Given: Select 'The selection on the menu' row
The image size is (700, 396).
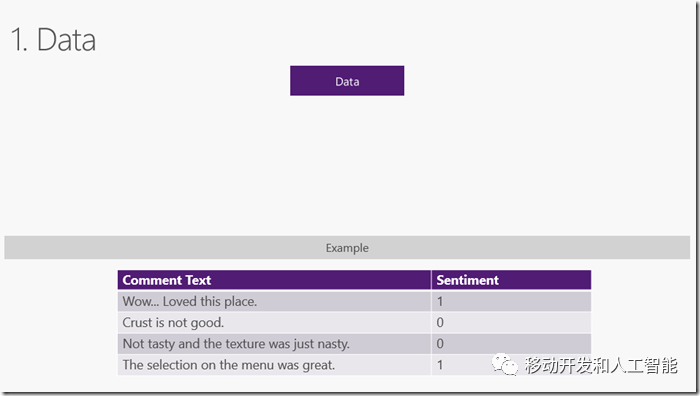Looking at the screenshot, I should tap(354, 365).
